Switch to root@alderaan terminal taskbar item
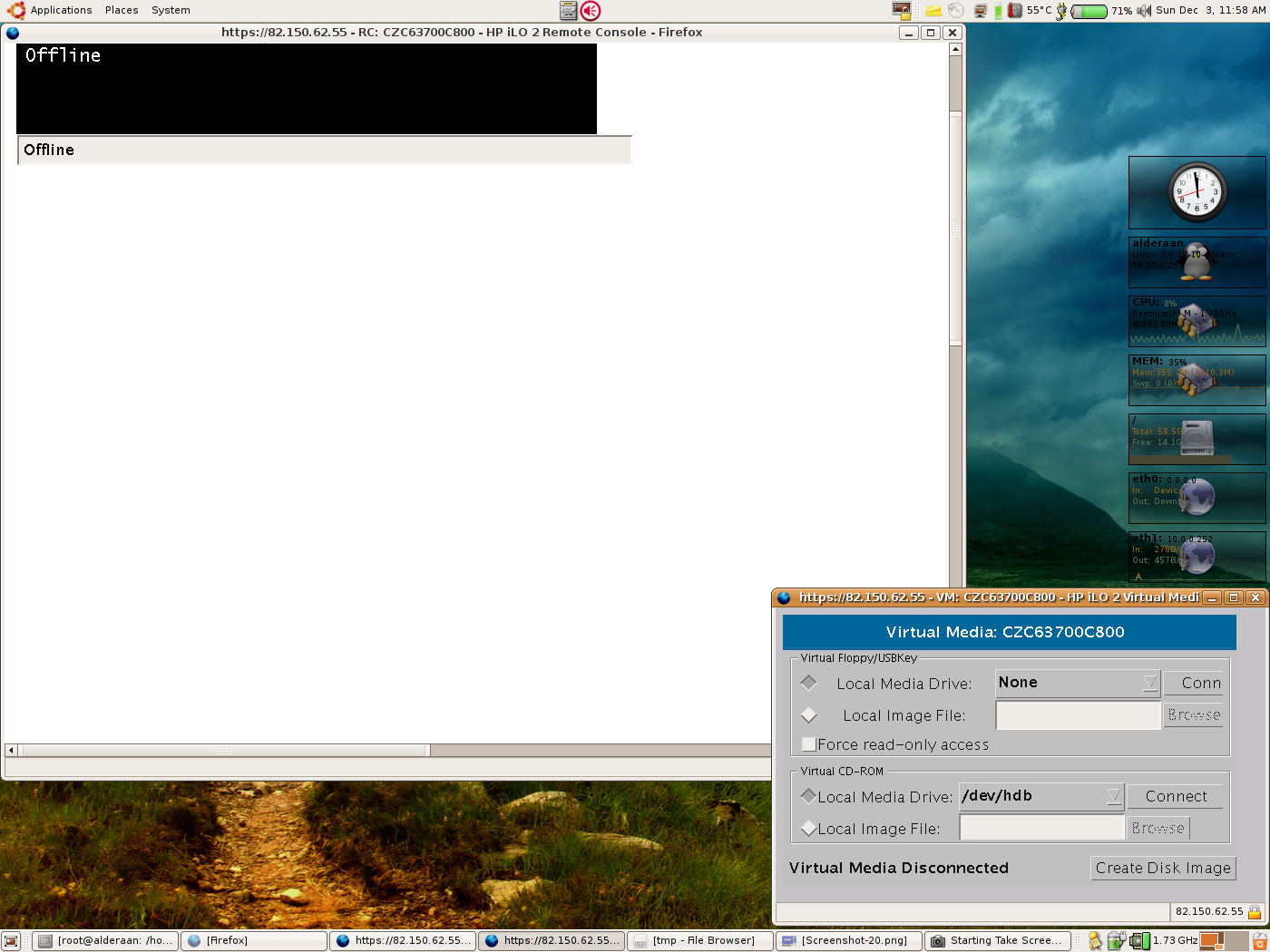Screen dimensions: 1270x952 click(105, 941)
